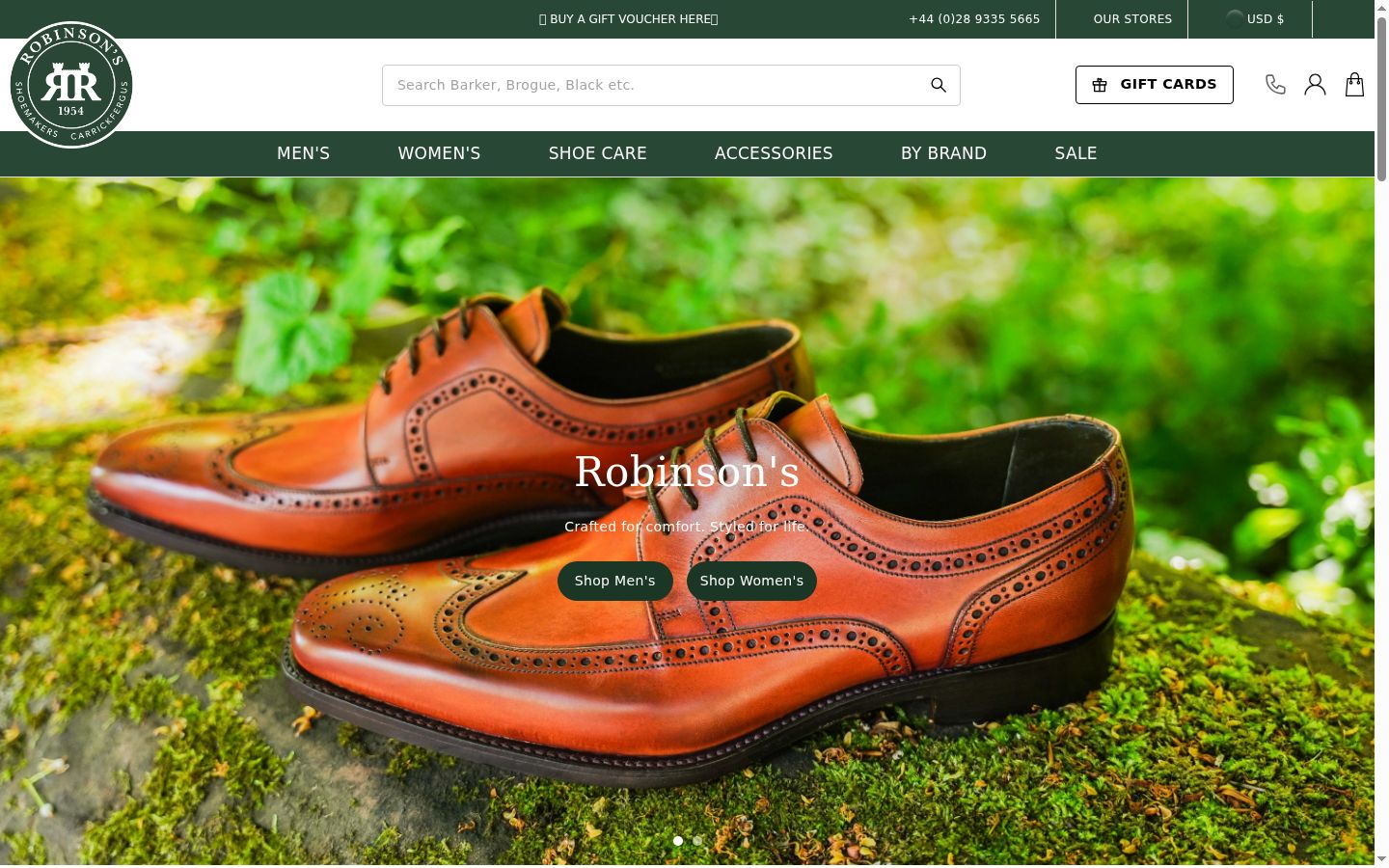
Task: Focus the Search Barker, Brogue, Black field
Action: click(671, 85)
